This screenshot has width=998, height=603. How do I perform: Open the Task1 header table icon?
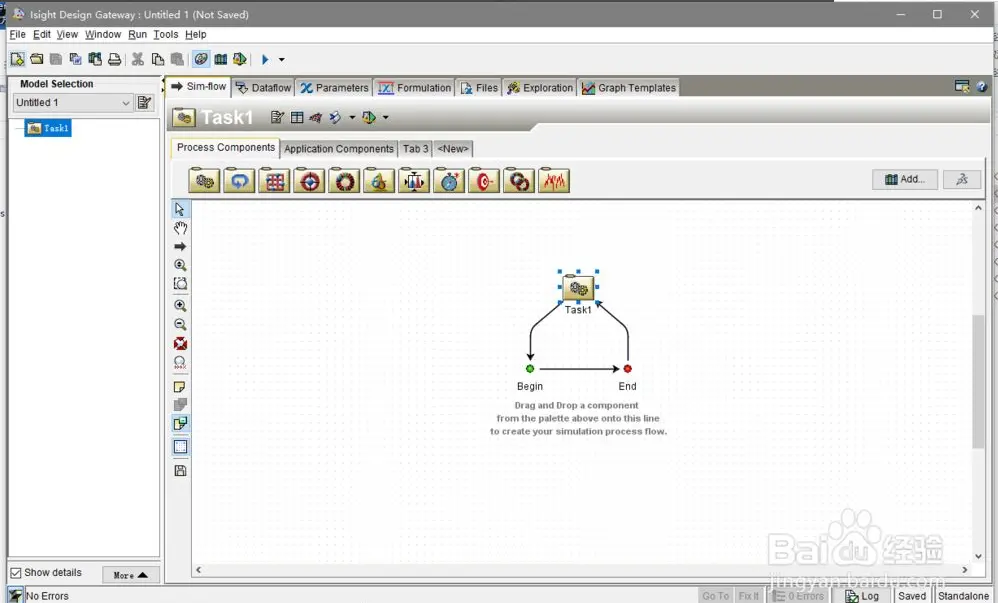coord(297,117)
